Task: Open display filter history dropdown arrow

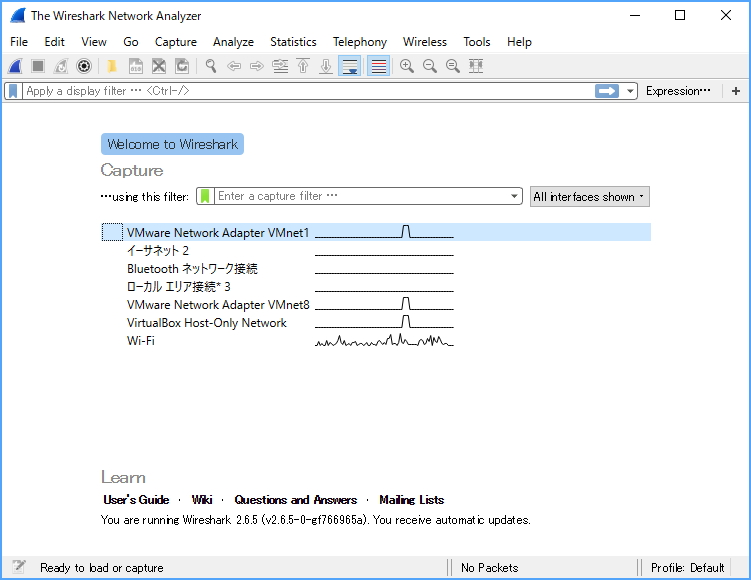Action: click(x=630, y=91)
